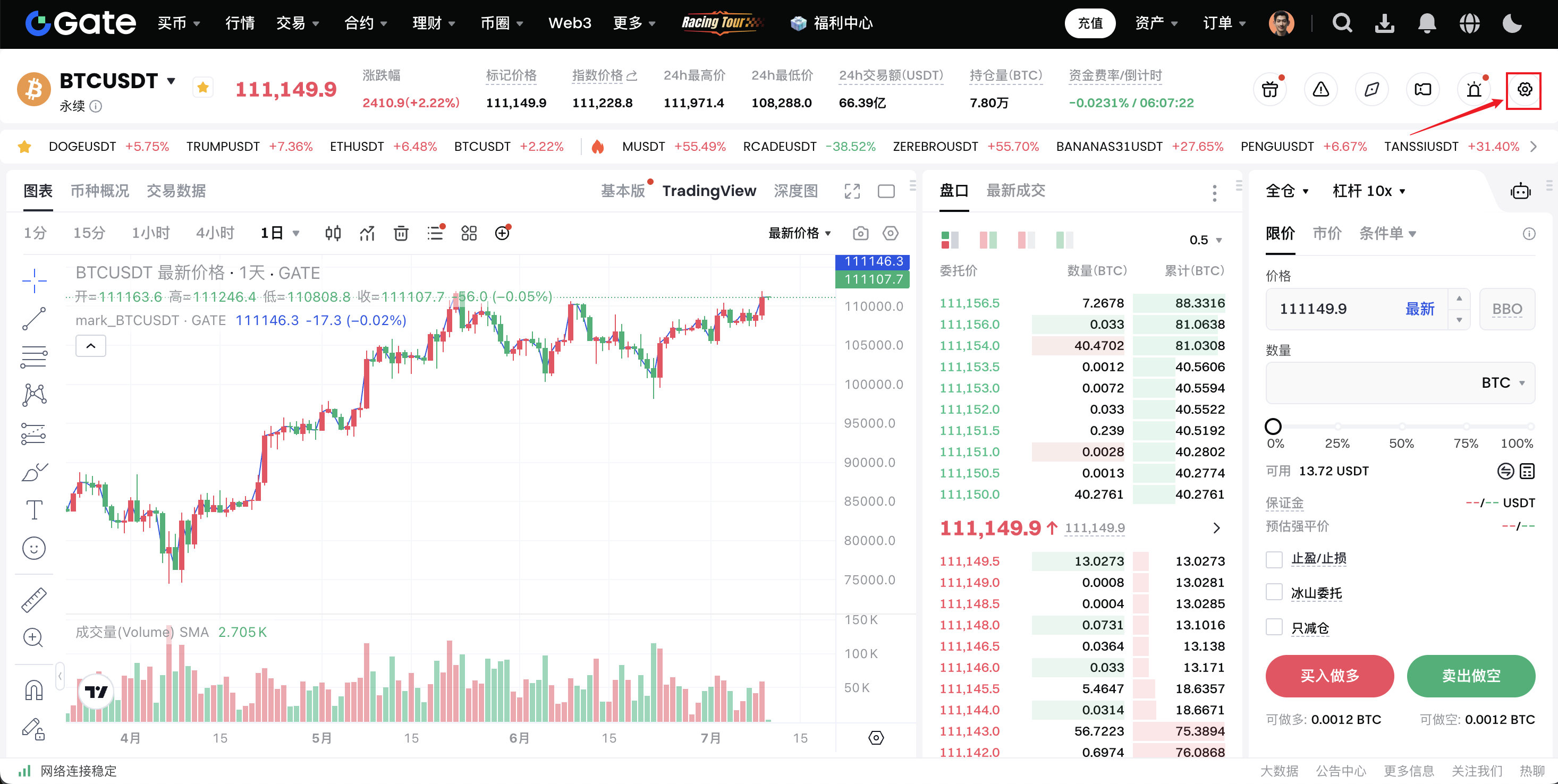1558x784 pixels.
Task: Select the trend line drawing tool
Action: click(34, 319)
